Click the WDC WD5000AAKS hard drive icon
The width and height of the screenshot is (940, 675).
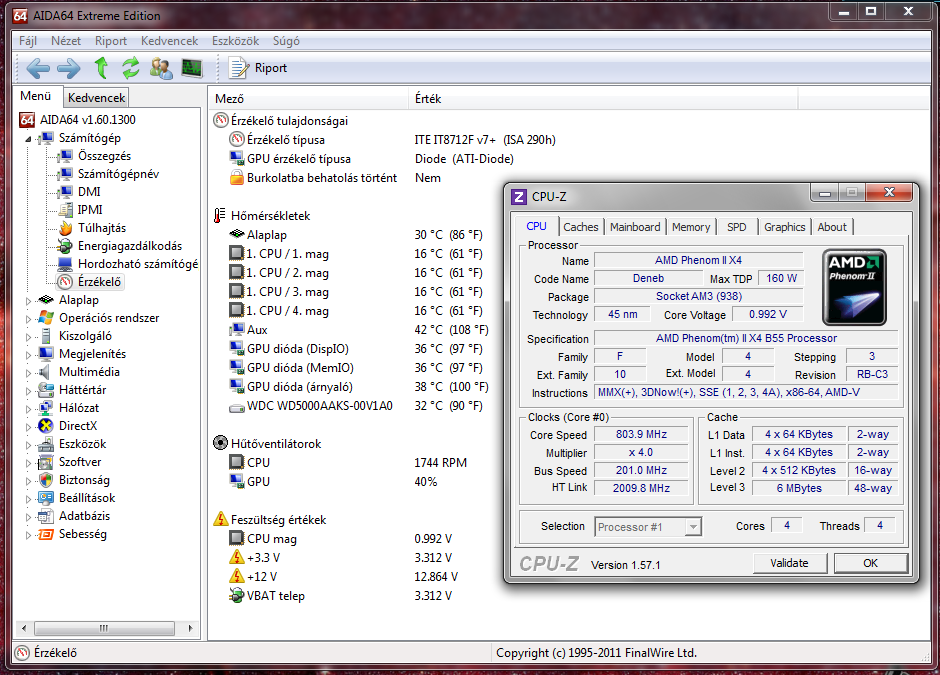(237, 407)
